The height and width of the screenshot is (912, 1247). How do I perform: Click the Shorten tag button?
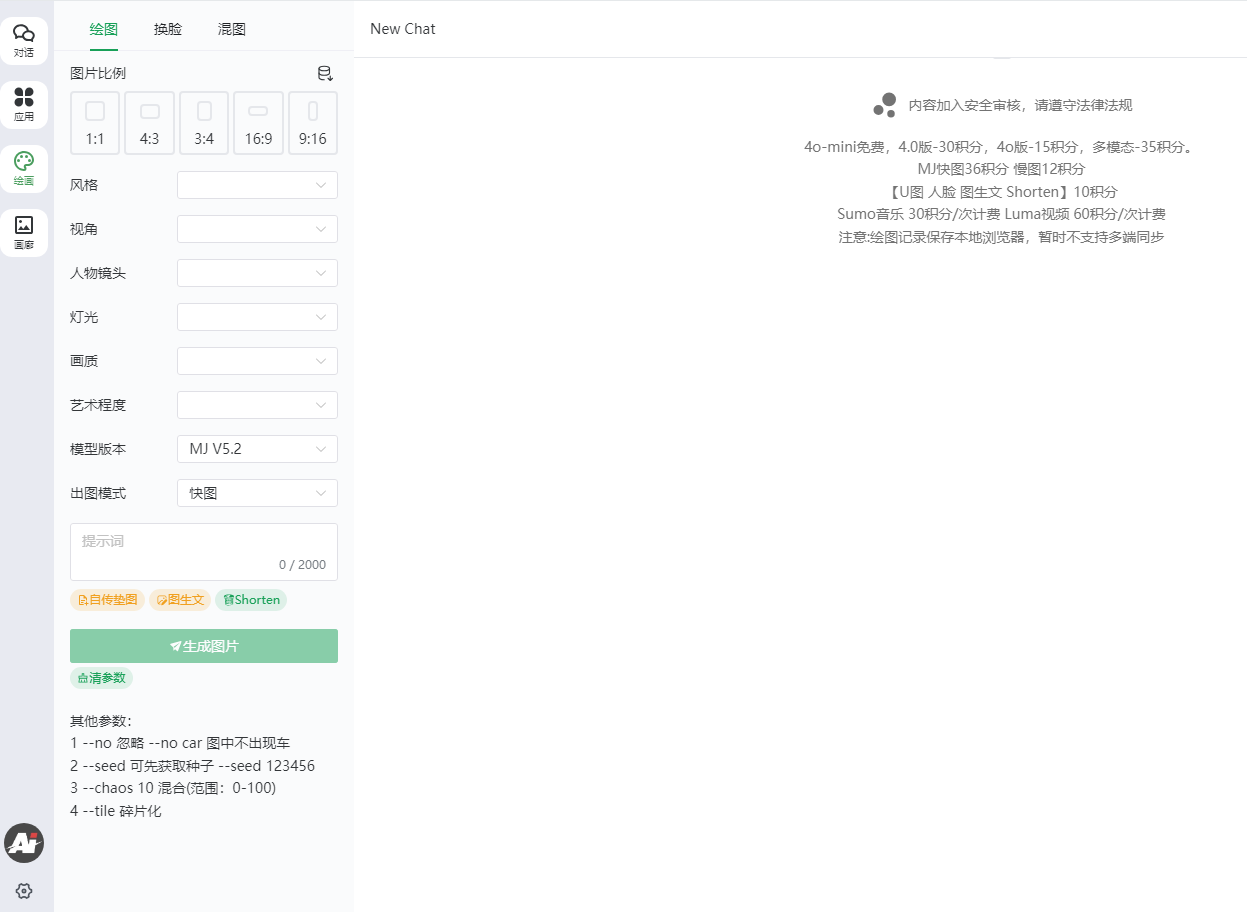coord(251,600)
